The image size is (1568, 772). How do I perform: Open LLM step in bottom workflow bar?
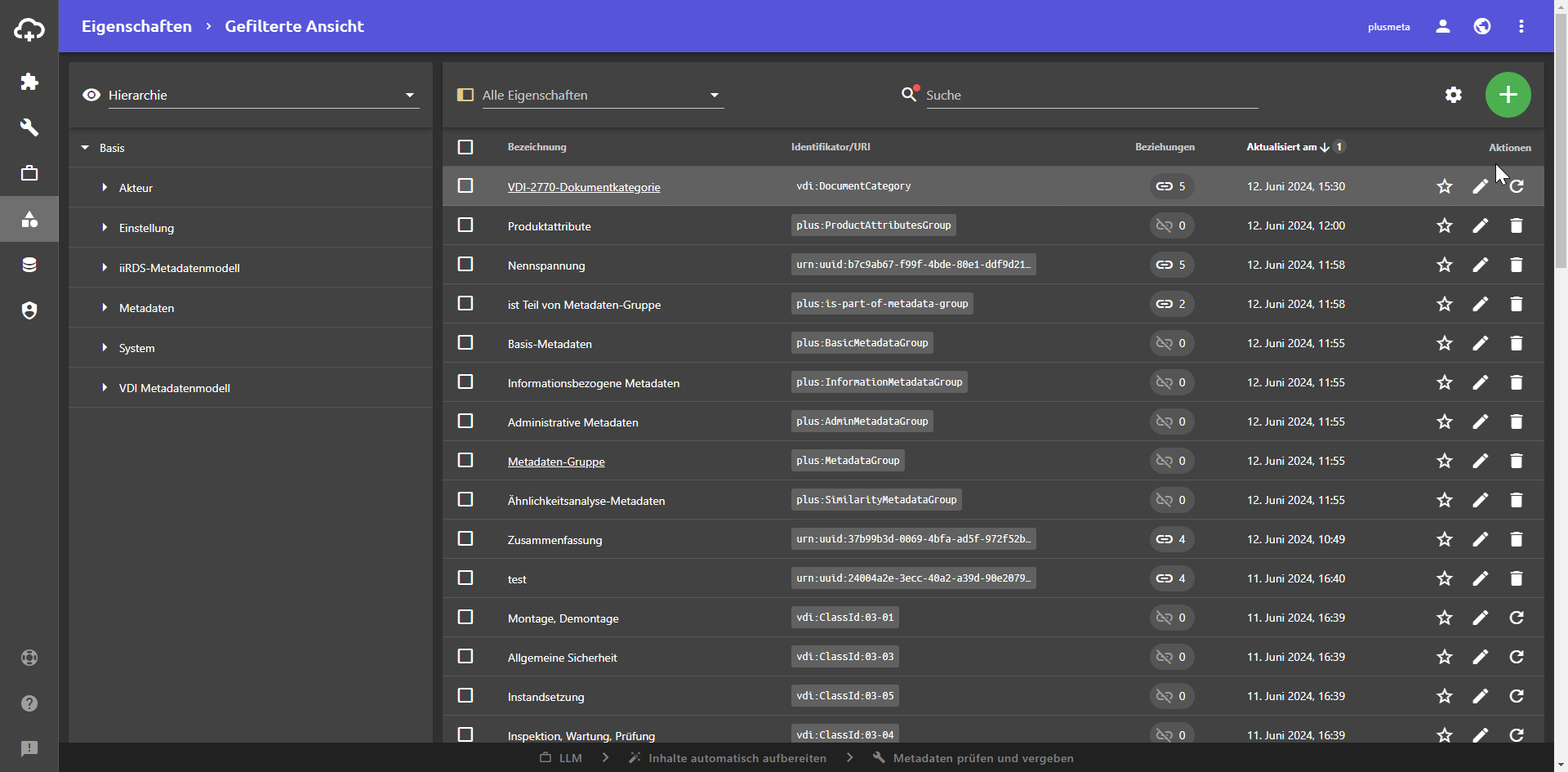(x=561, y=758)
